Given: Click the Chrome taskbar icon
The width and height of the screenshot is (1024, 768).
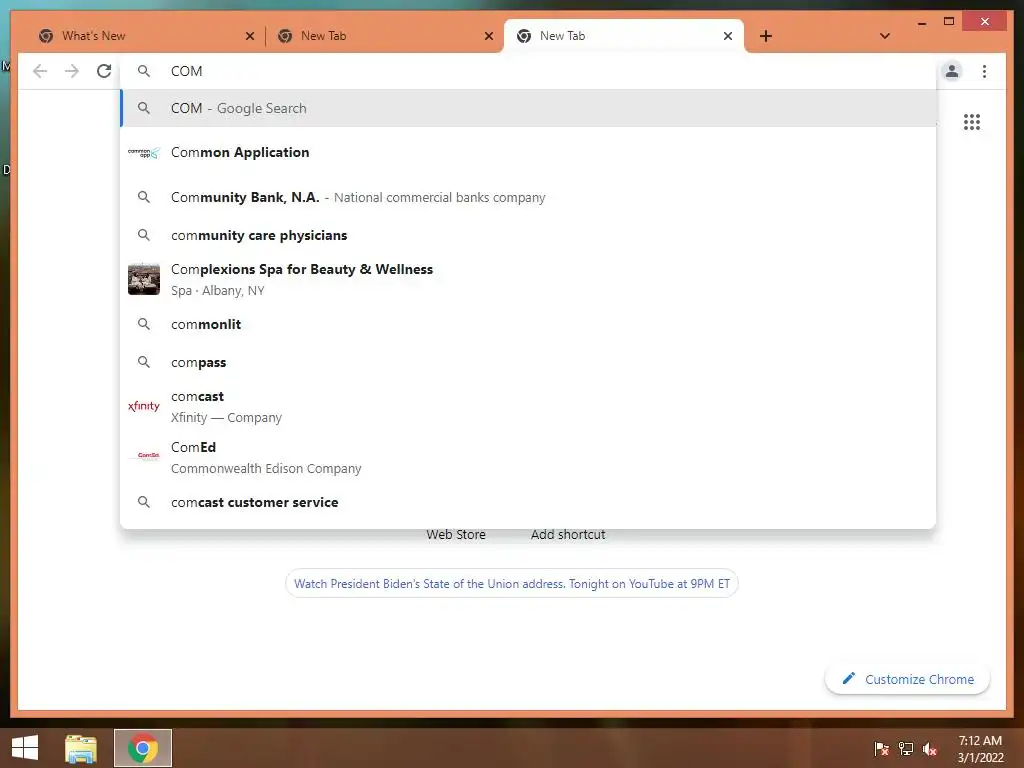Looking at the screenshot, I should [143, 748].
